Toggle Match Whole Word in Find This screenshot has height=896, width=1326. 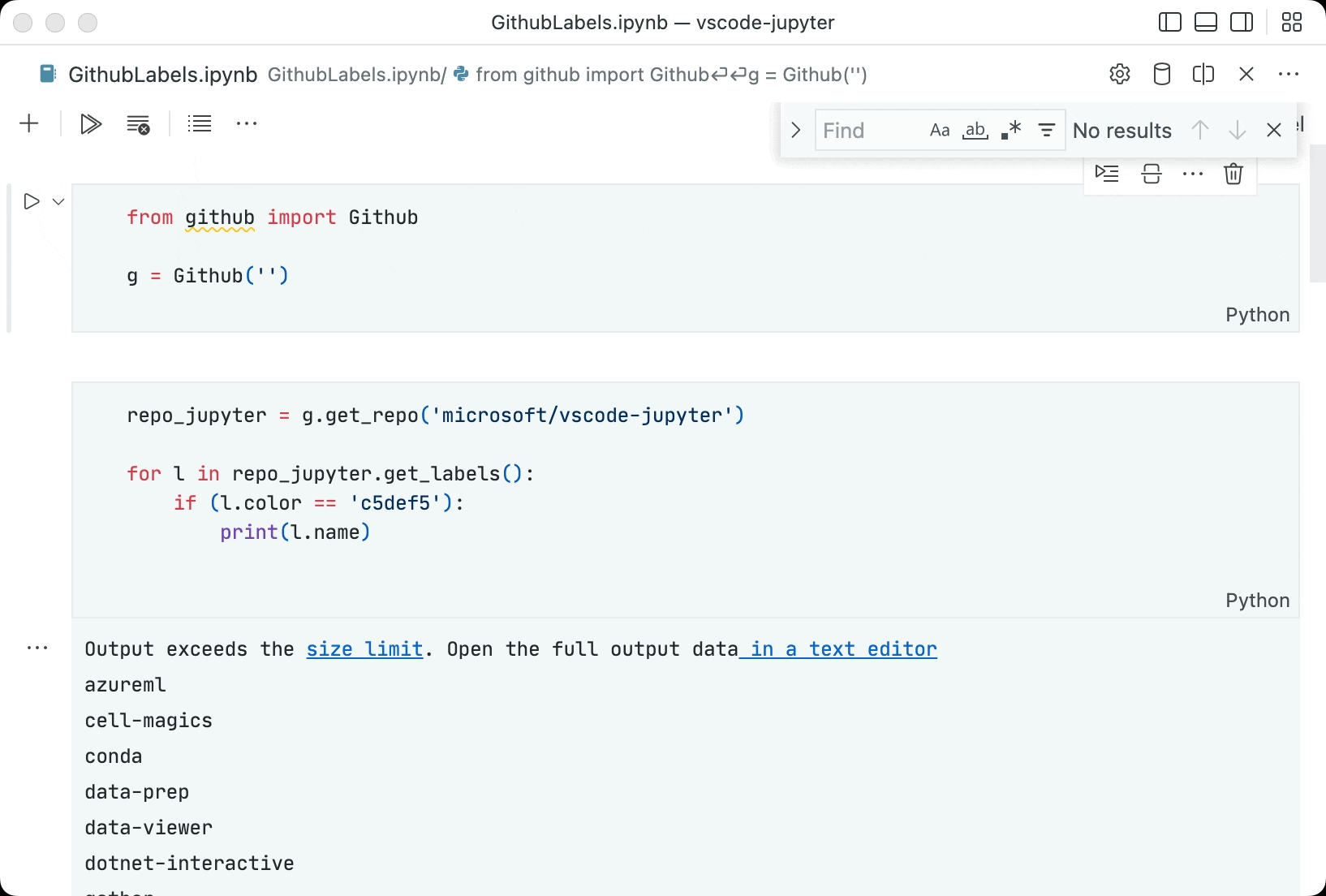975,131
